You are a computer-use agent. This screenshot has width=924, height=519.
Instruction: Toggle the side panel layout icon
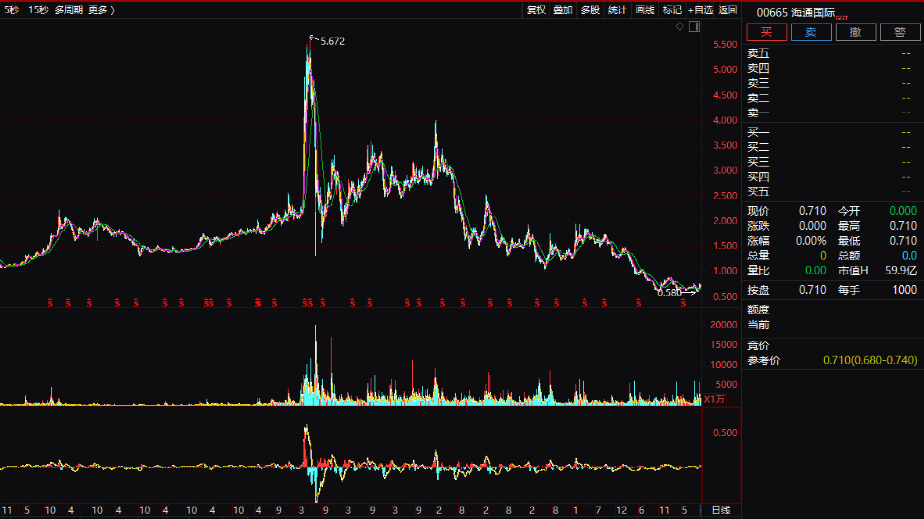[x=694, y=27]
